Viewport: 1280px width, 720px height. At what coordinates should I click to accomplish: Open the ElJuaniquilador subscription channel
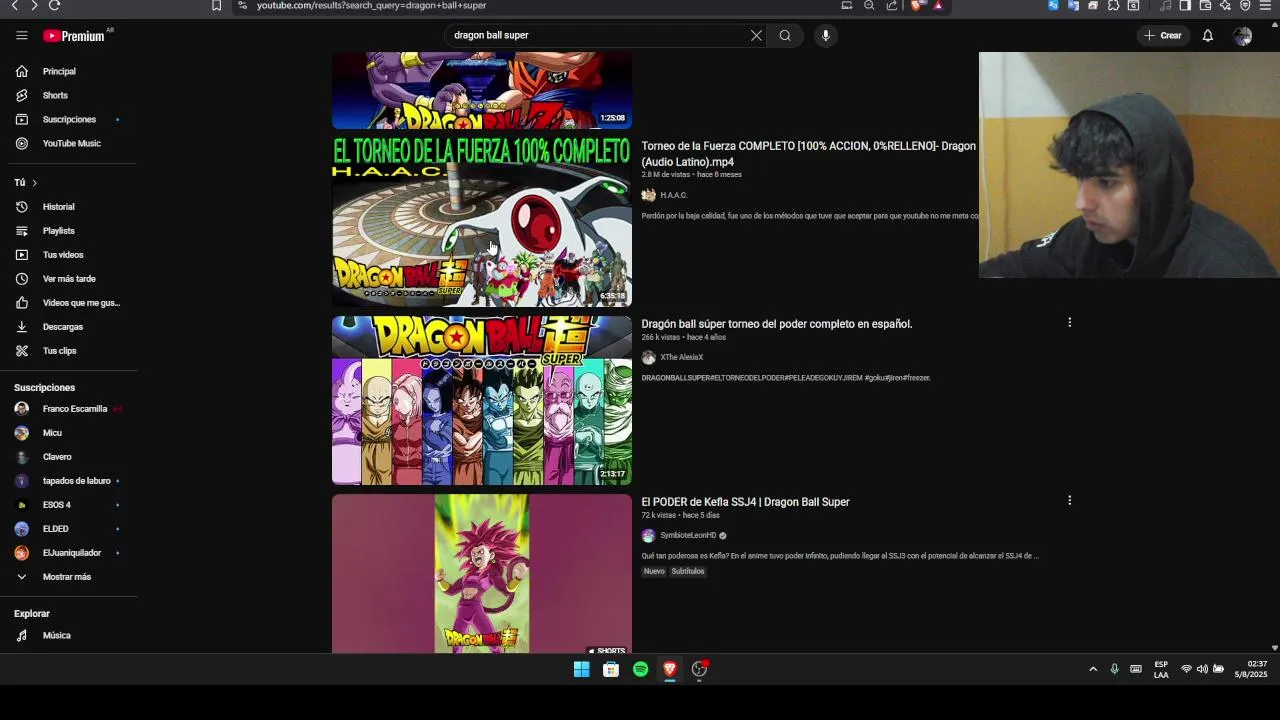point(71,553)
